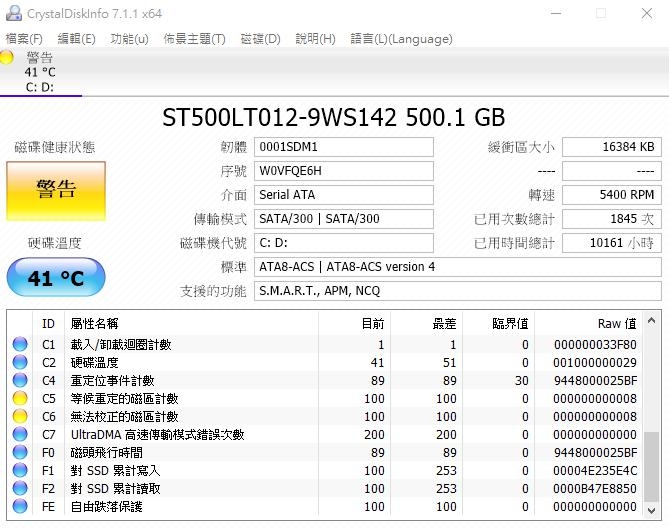Viewport: 669px width, 529px height.
Task: Click the CrystalDiskInfo app icon in title bar
Action: (x=14, y=14)
